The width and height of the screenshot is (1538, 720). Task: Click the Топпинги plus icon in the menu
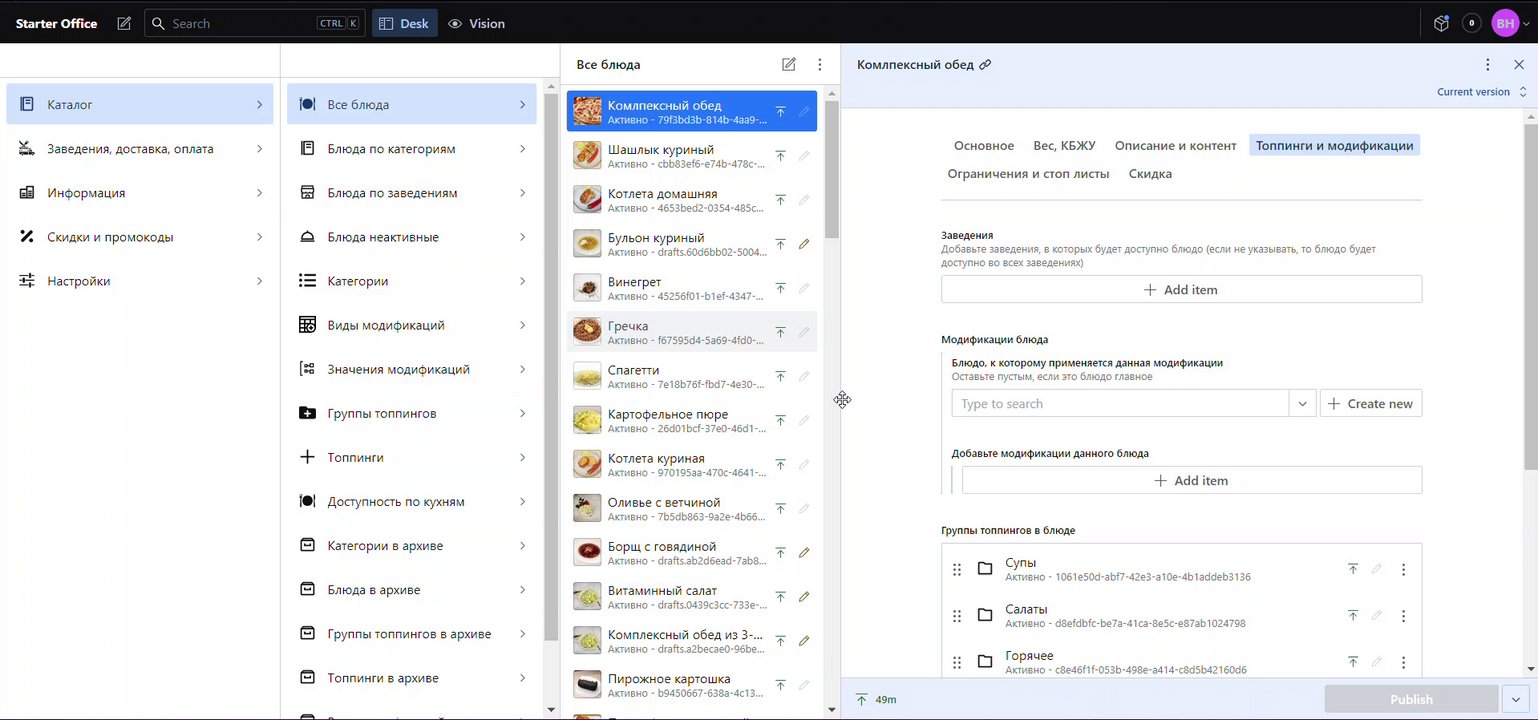coord(307,457)
